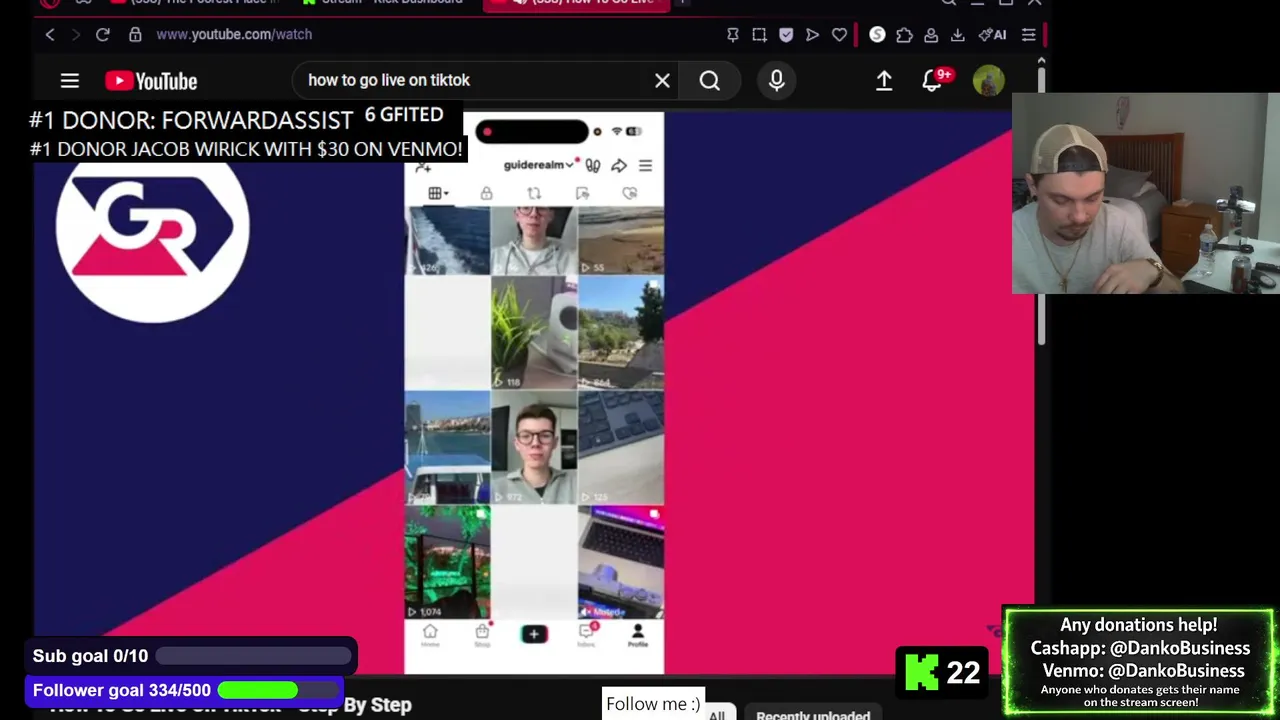
Task: Click the YouTube search box text
Action: (x=389, y=80)
